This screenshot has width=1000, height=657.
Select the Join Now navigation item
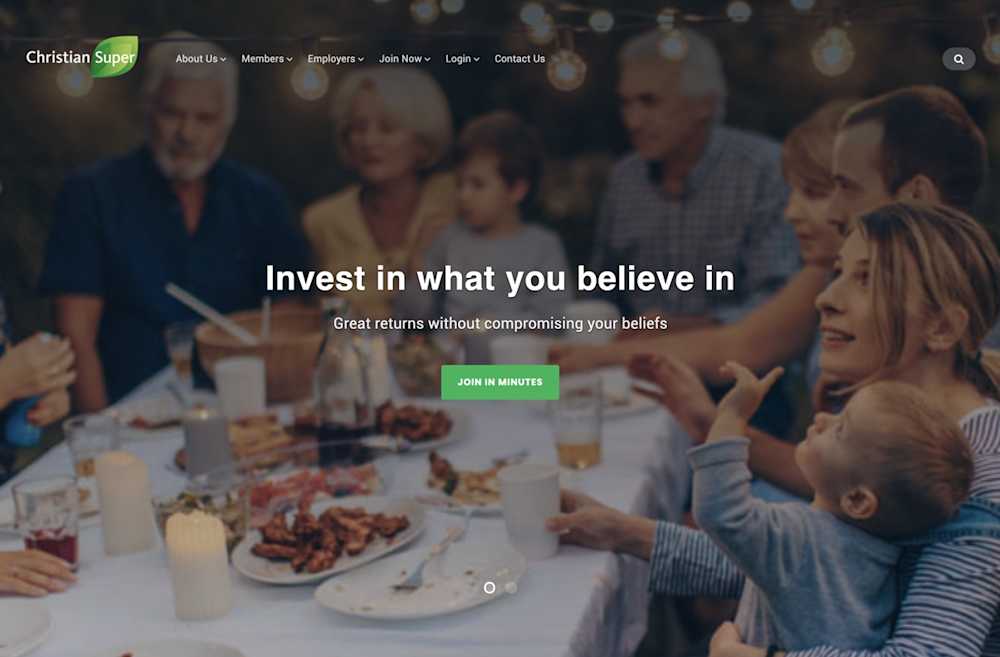[404, 59]
